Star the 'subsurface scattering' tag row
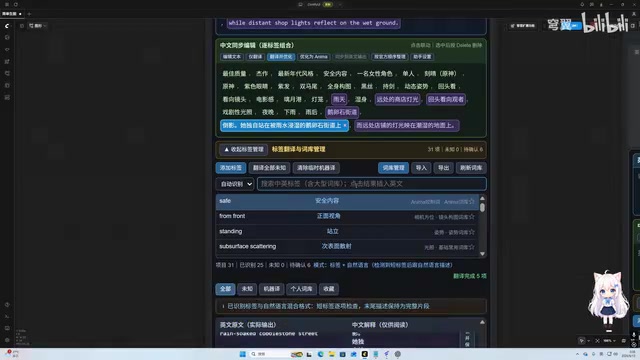 (472, 247)
